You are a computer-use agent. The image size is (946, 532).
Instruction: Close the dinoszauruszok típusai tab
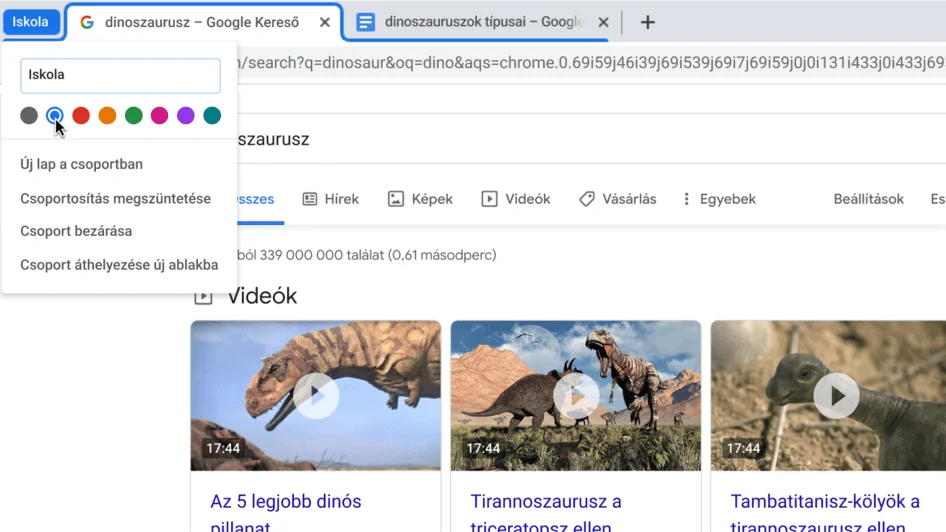coord(603,22)
